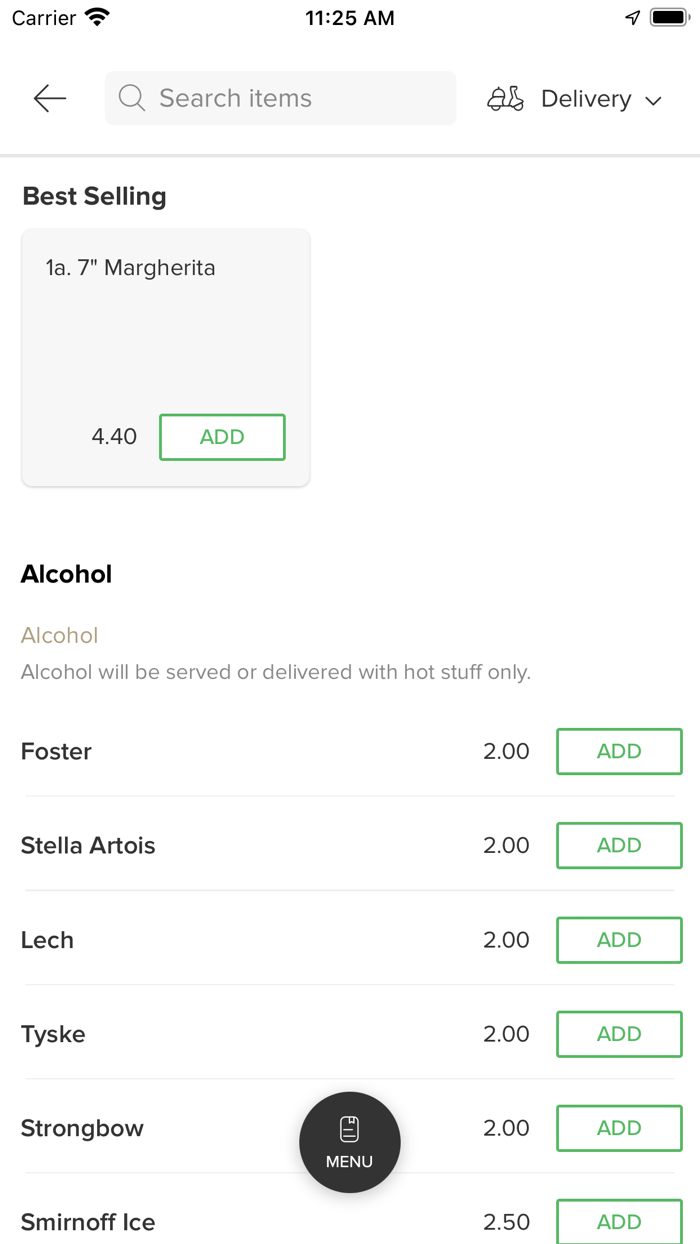Tap the location arrow status icon
Image resolution: width=700 pixels, height=1244 pixels.
[x=632, y=18]
